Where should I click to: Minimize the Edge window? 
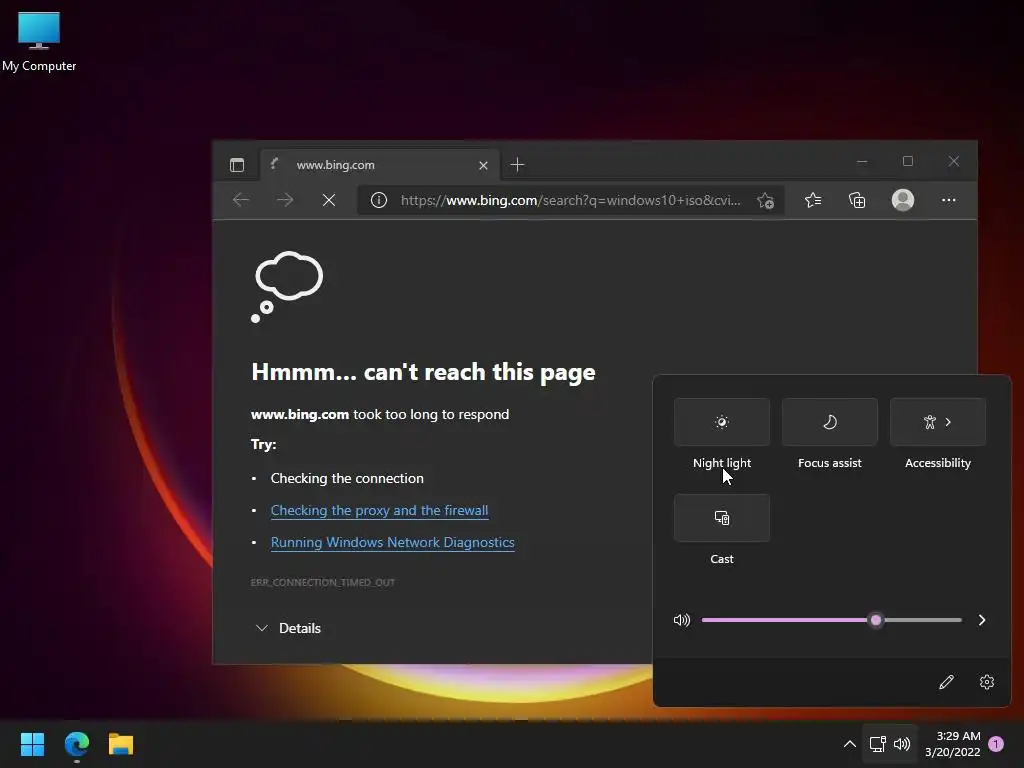tap(862, 161)
